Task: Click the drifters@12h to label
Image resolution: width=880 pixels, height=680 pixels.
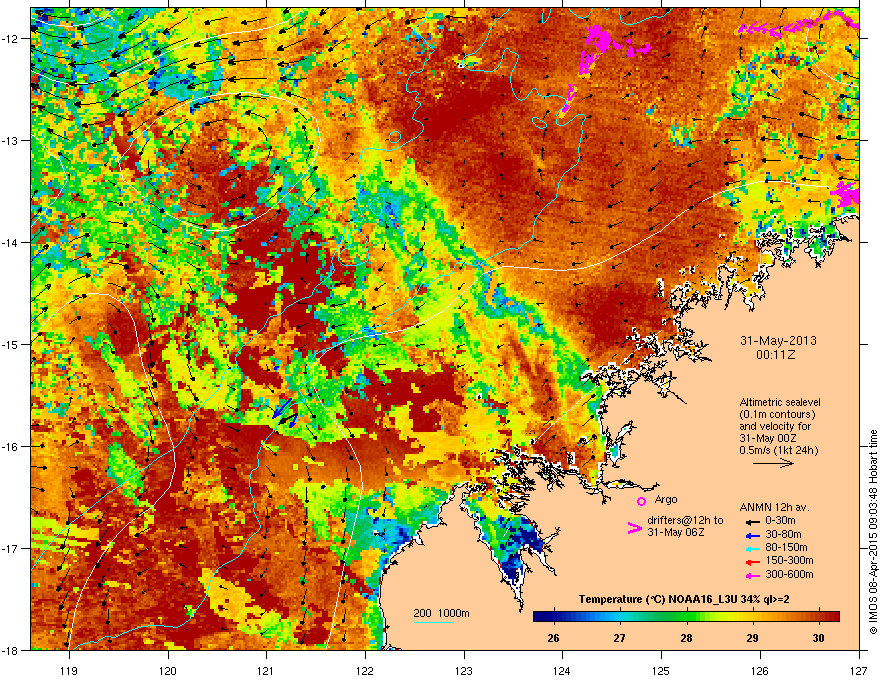Action: click(x=685, y=520)
